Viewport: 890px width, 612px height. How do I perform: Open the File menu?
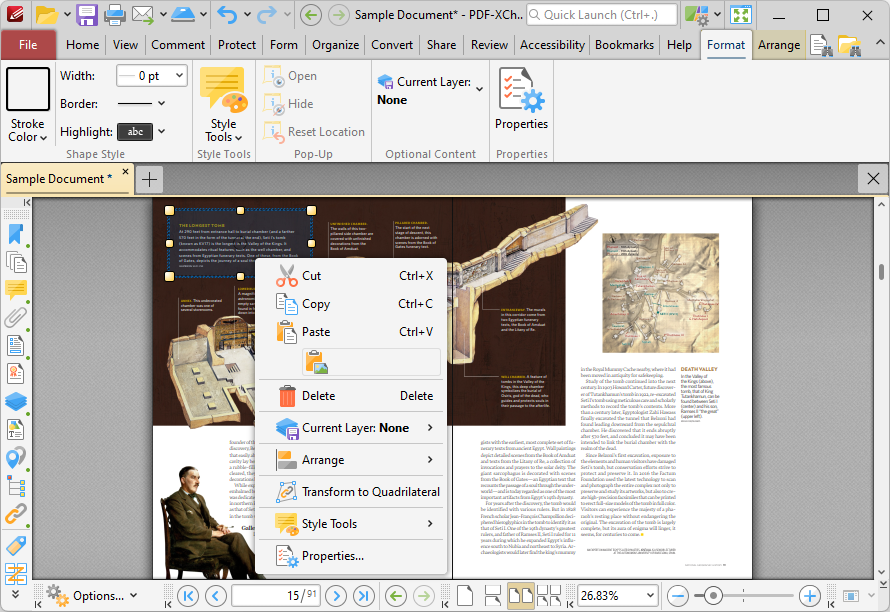(28, 45)
